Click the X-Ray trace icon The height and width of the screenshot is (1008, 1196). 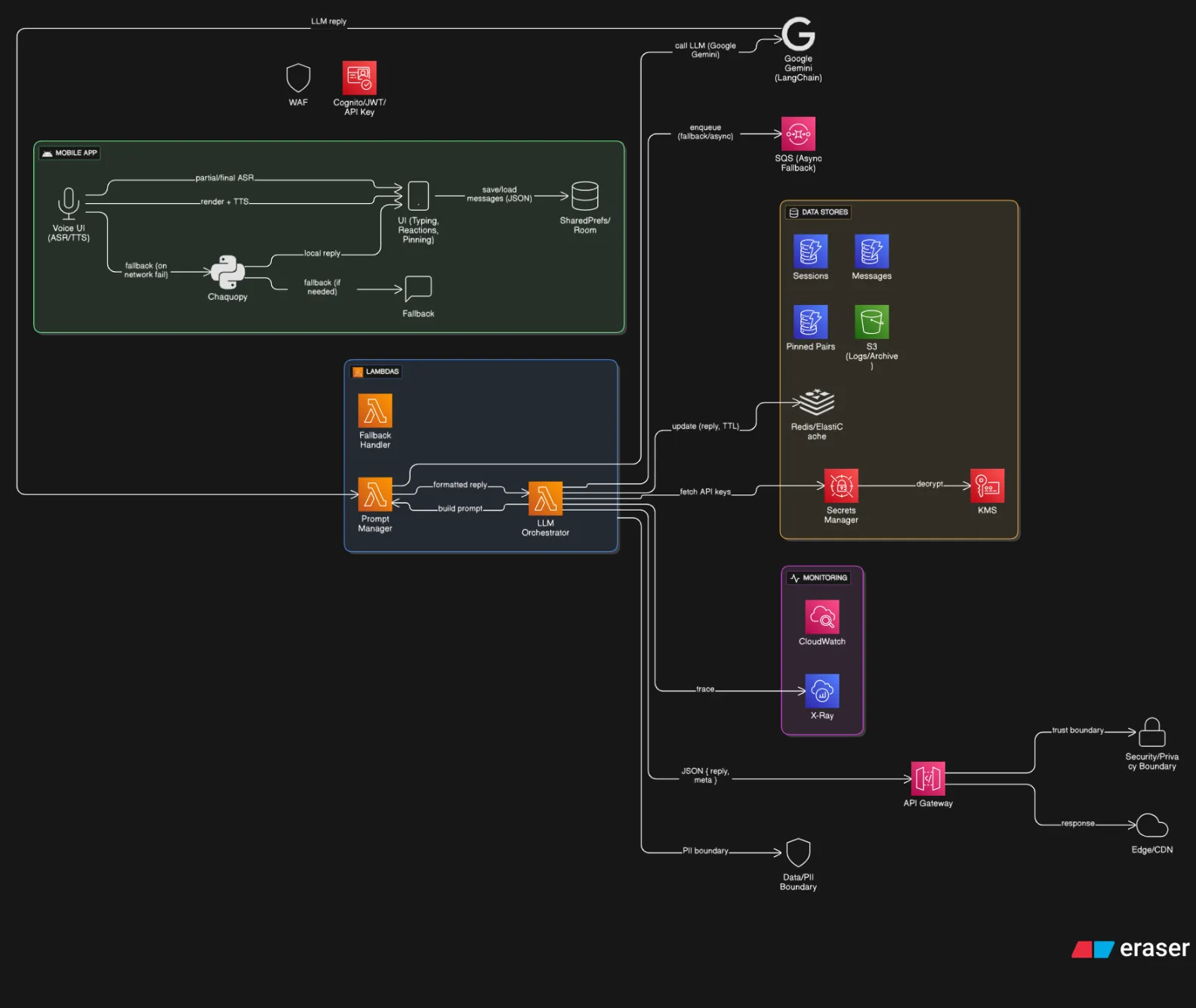coord(822,691)
